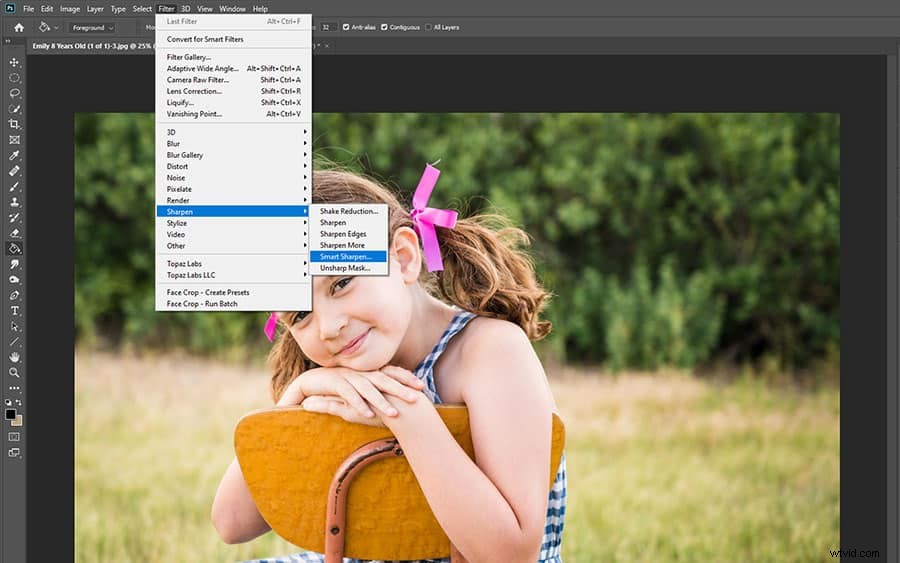Select the Clone Stamp tool
The width and height of the screenshot is (900, 563).
pyautogui.click(x=14, y=201)
